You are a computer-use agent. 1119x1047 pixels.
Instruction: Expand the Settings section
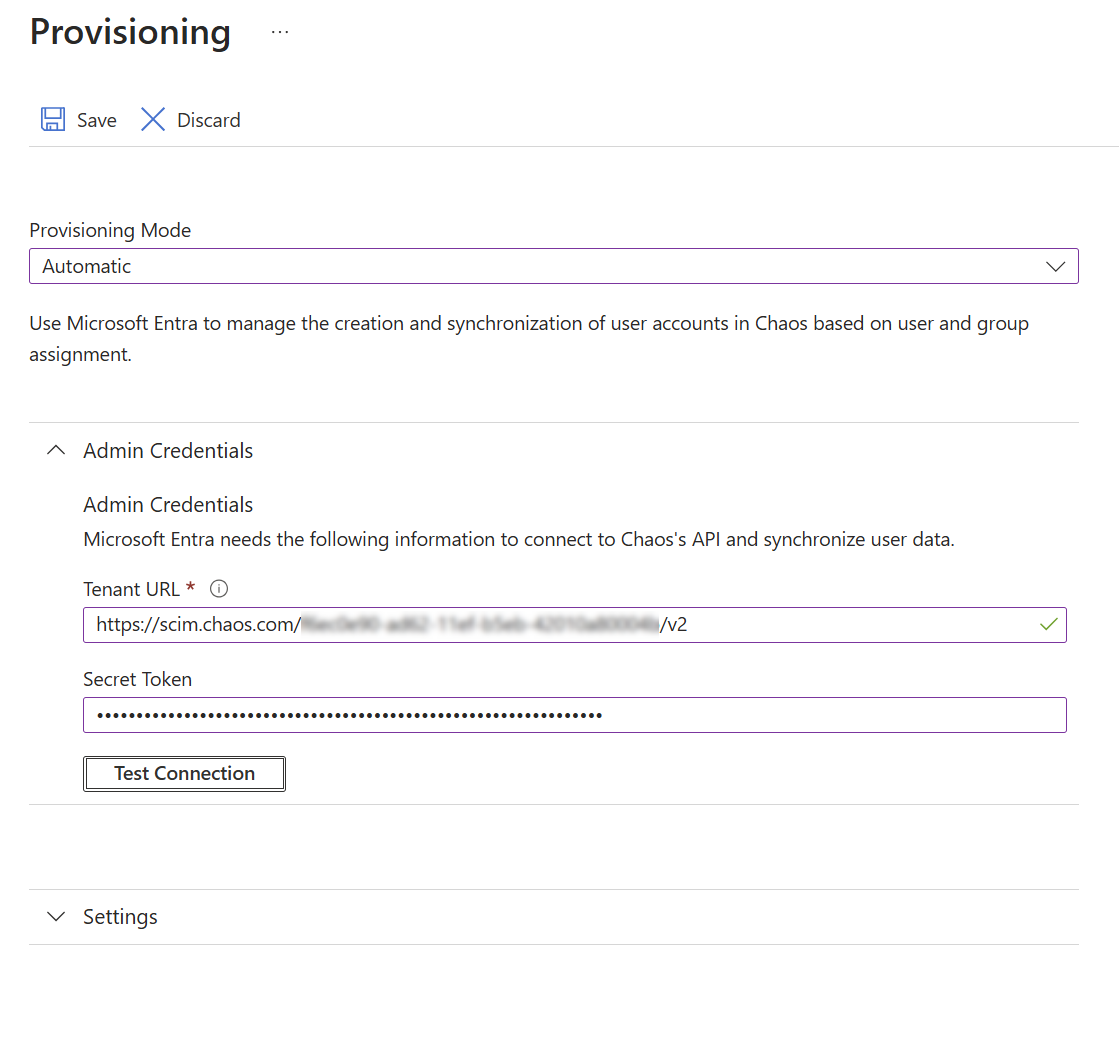coord(56,916)
